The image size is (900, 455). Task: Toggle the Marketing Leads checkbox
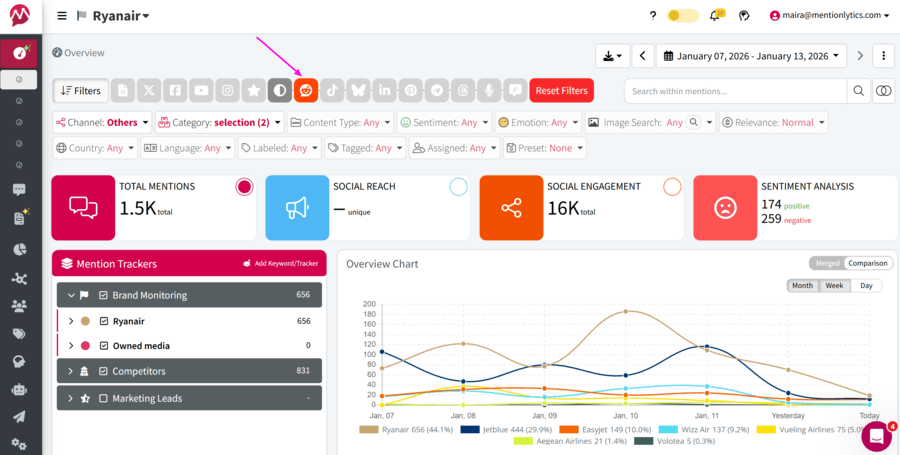click(103, 398)
